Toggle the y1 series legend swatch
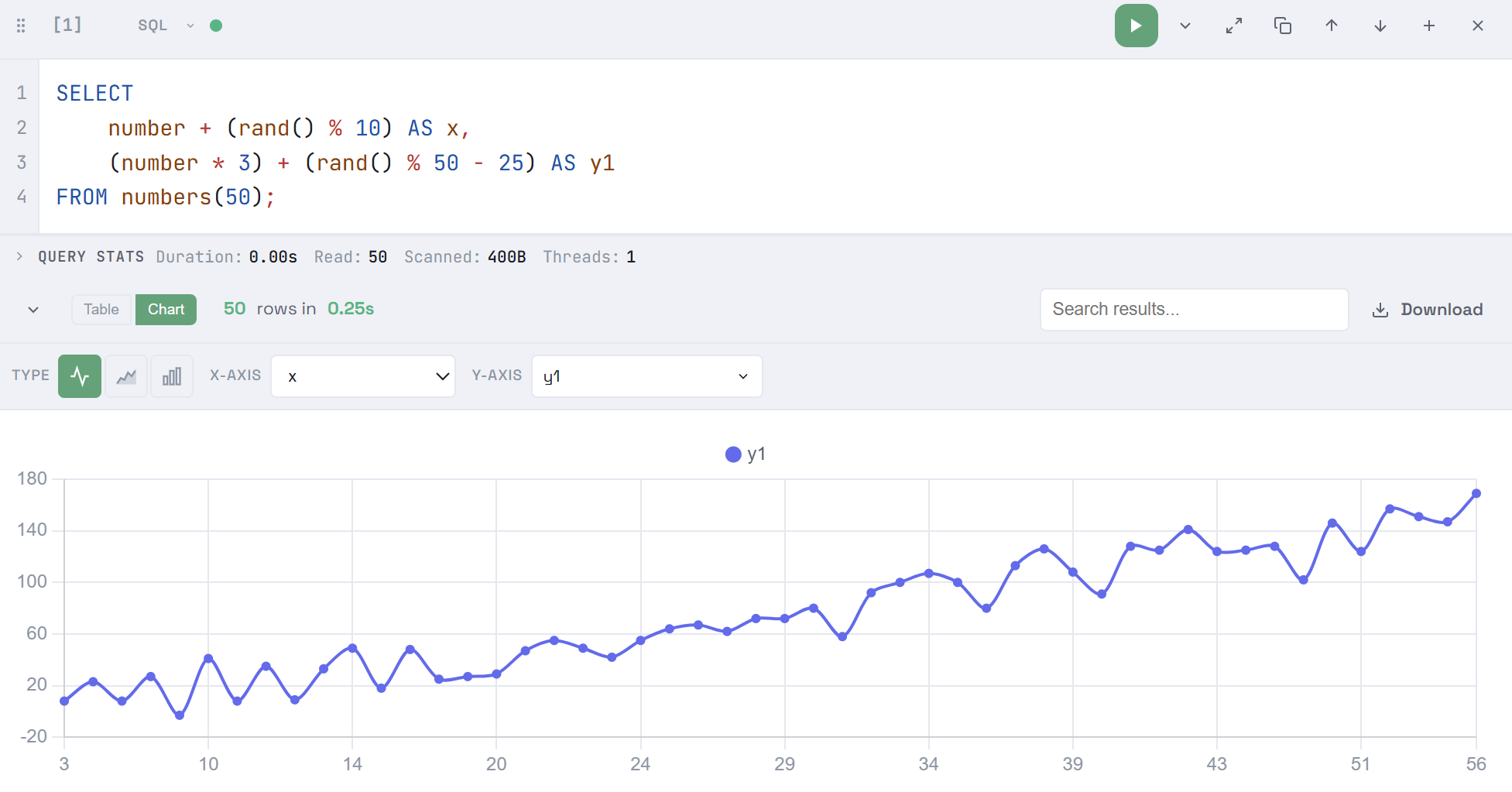1512x792 pixels. click(733, 454)
